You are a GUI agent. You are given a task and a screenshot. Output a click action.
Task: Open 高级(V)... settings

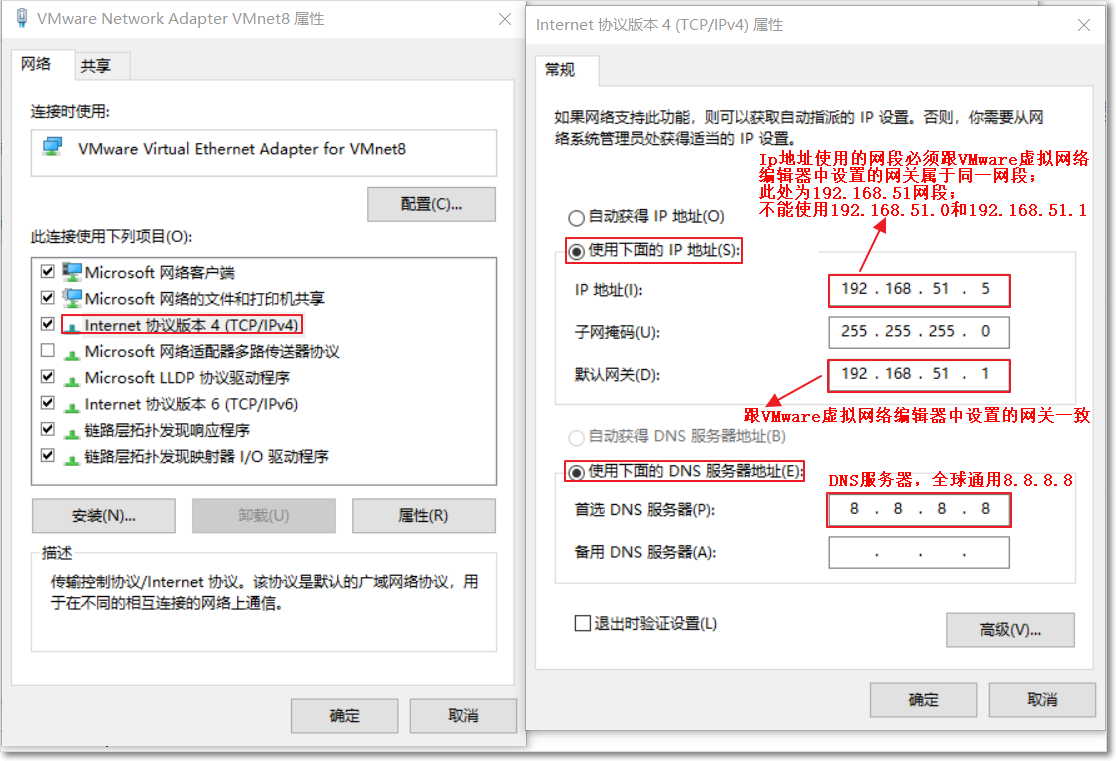[1010, 630]
